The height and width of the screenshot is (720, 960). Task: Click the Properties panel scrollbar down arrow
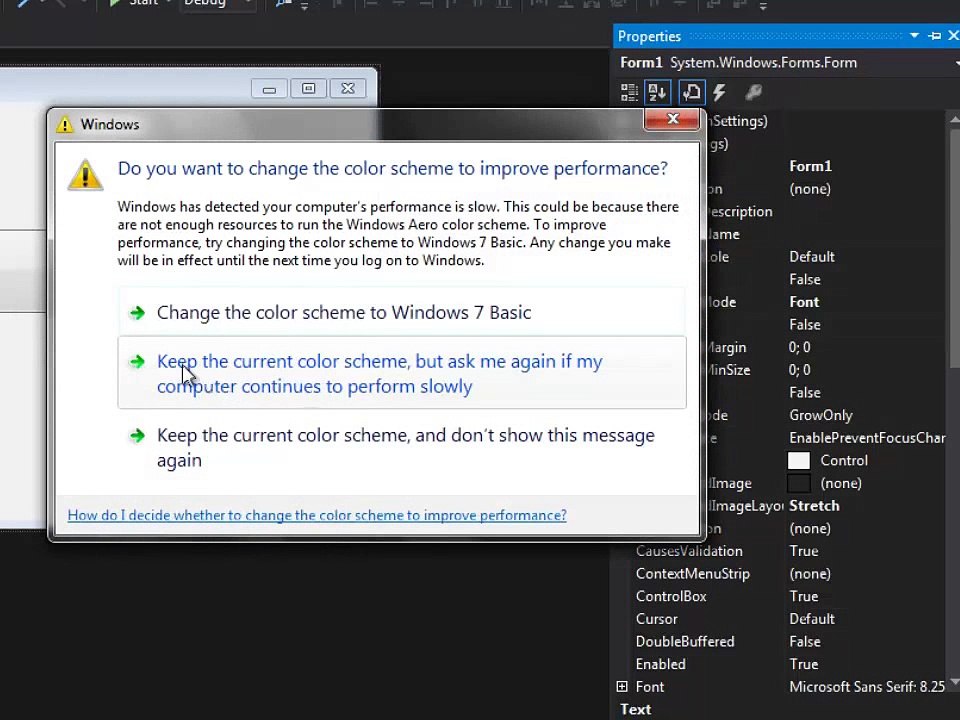[x=954, y=682]
